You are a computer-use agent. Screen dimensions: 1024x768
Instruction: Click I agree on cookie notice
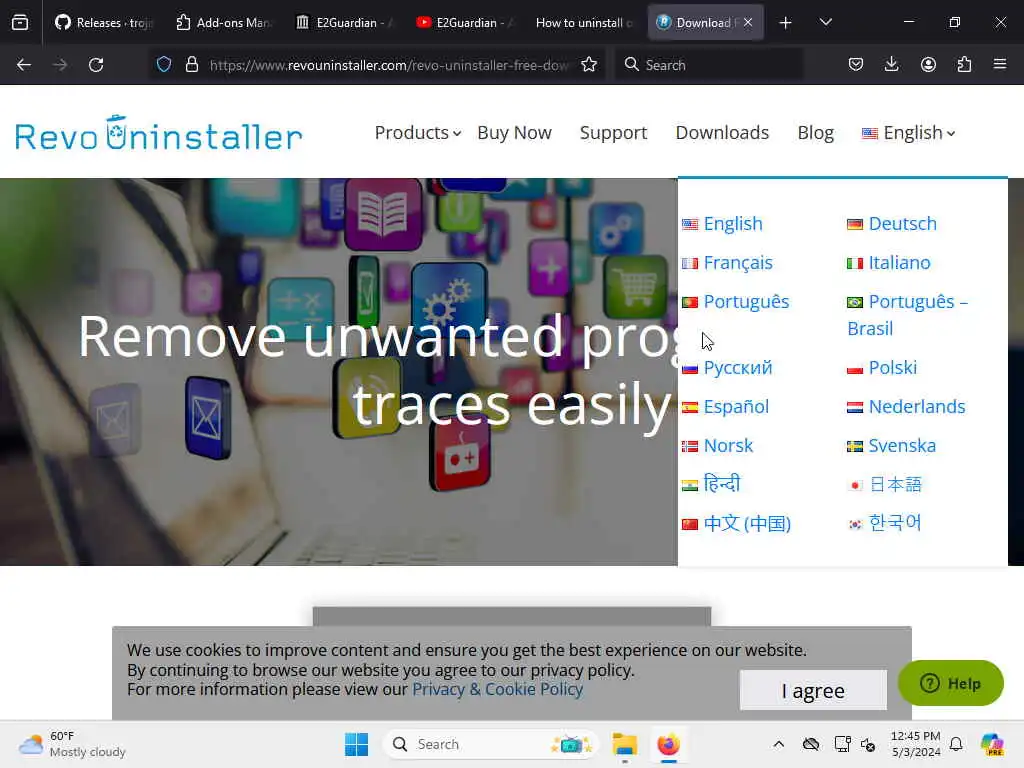[813, 690]
